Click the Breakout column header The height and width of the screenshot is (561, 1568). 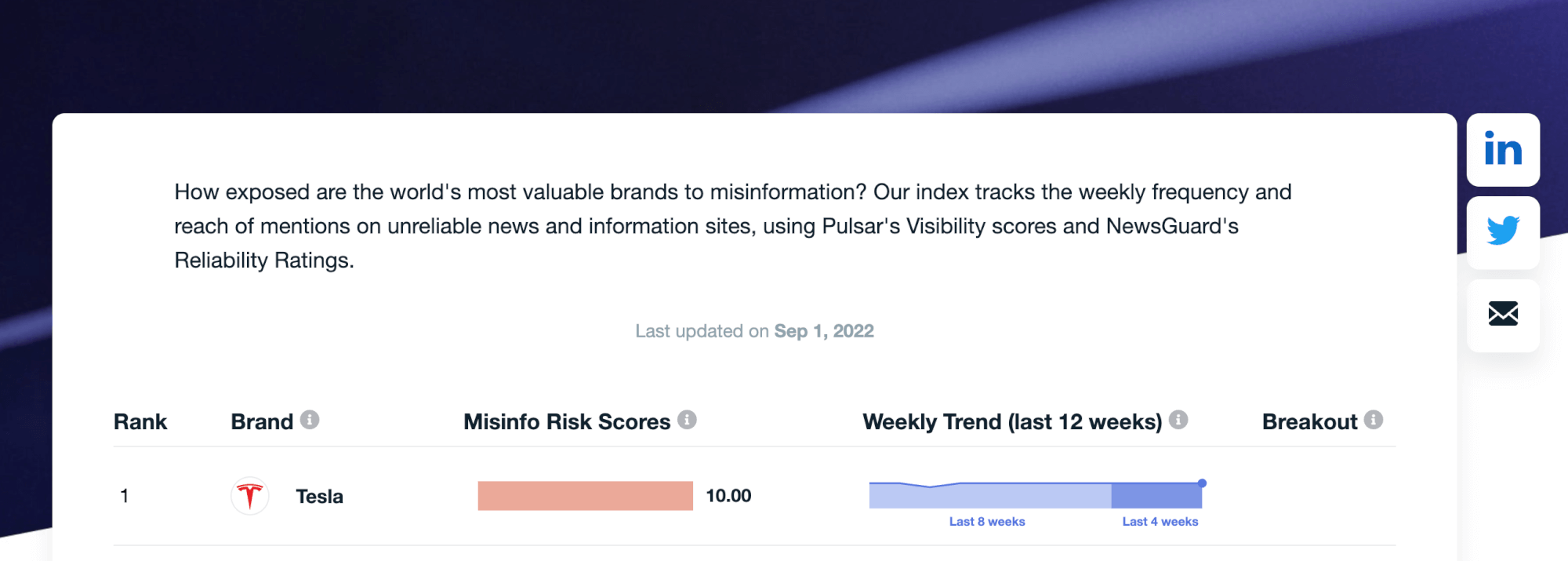(1309, 422)
